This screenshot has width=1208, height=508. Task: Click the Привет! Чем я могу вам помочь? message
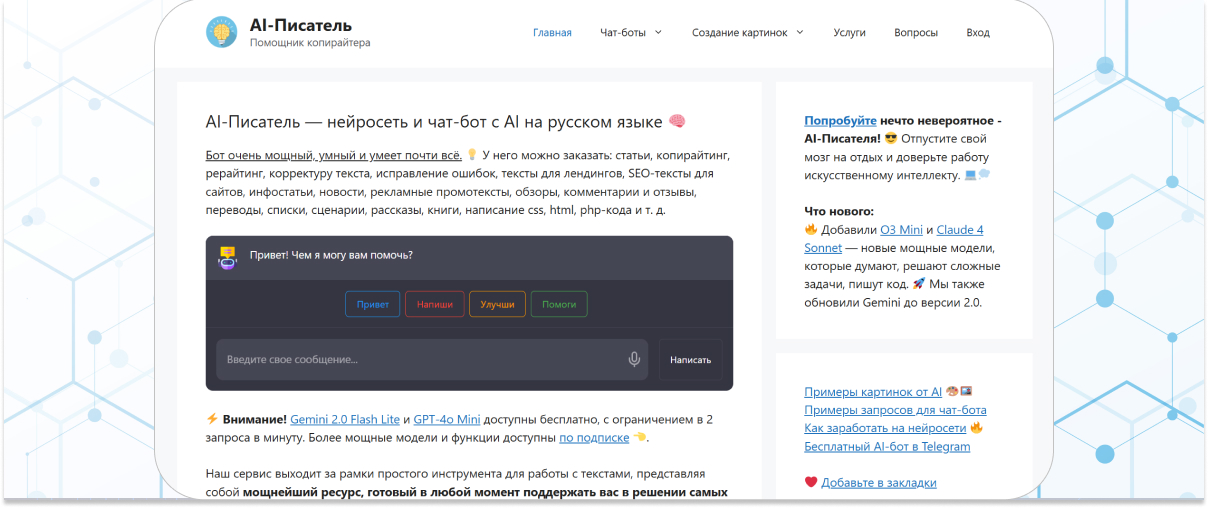[331, 255]
